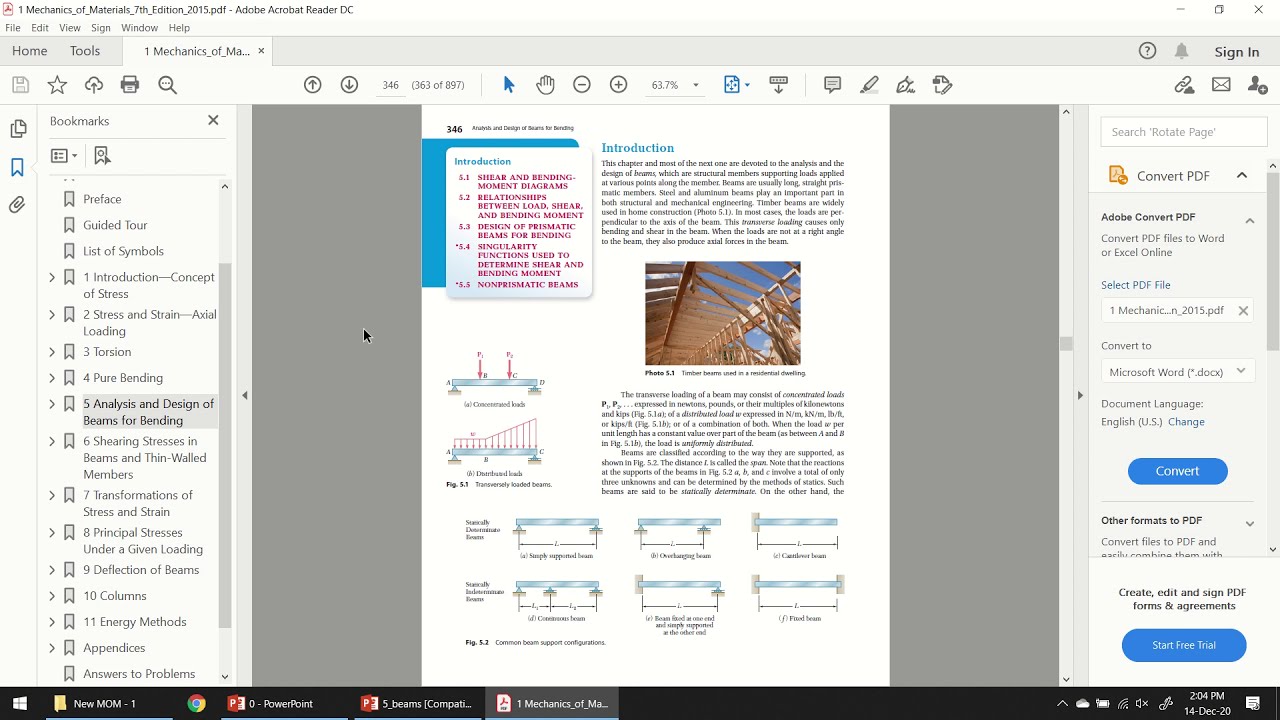Open Chrome from the taskbar
This screenshot has height=720, width=1280.
(196, 703)
